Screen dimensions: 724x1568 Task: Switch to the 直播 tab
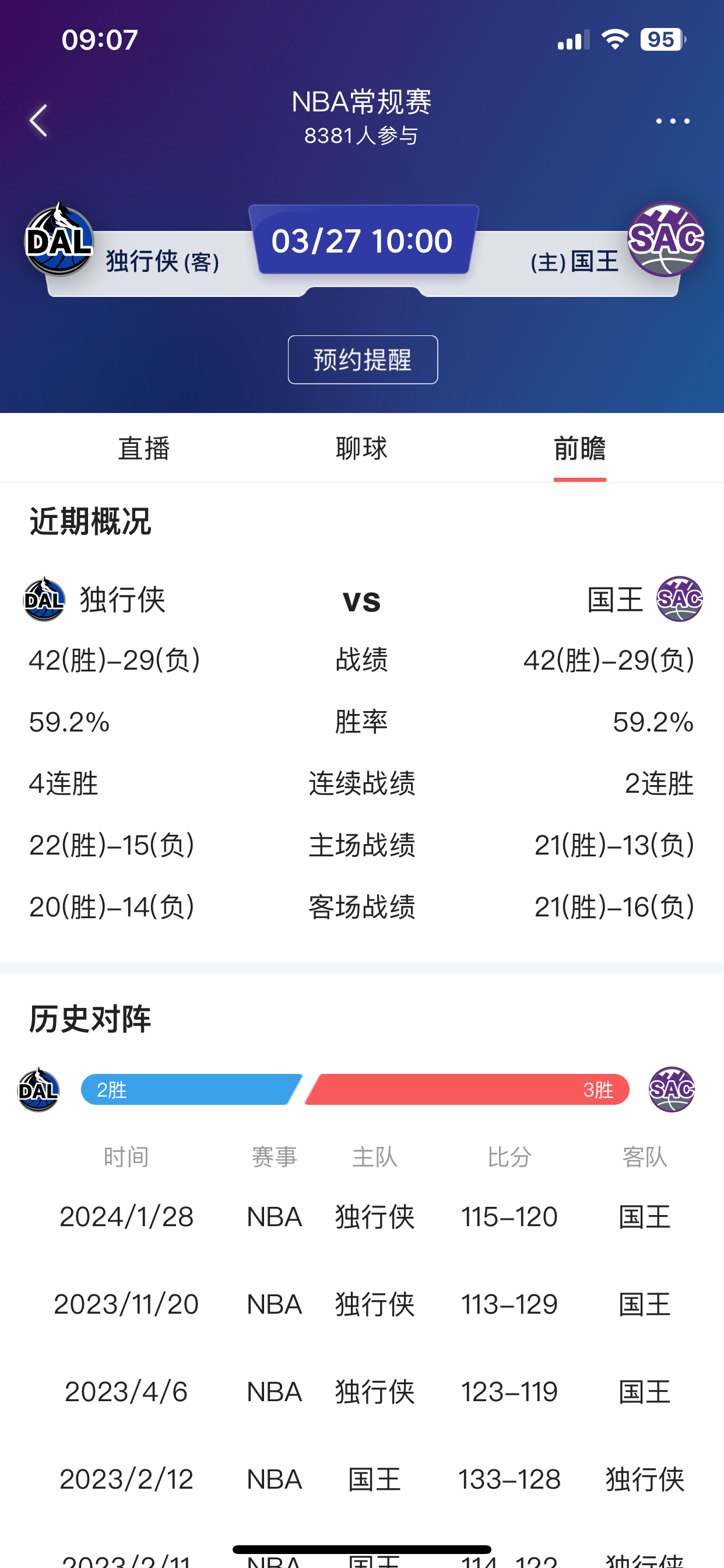[x=144, y=447]
